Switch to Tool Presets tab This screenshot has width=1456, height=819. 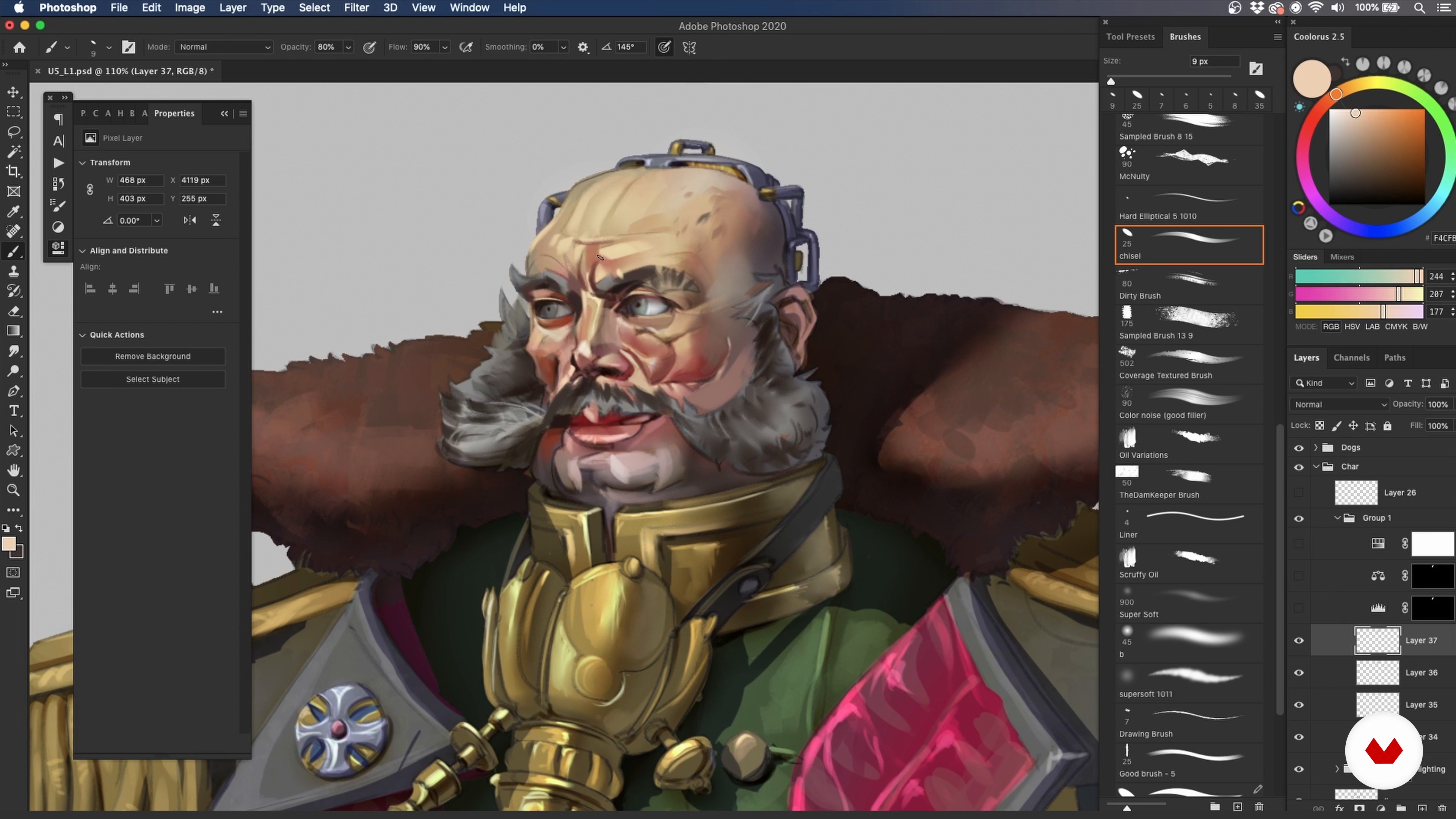click(1130, 37)
